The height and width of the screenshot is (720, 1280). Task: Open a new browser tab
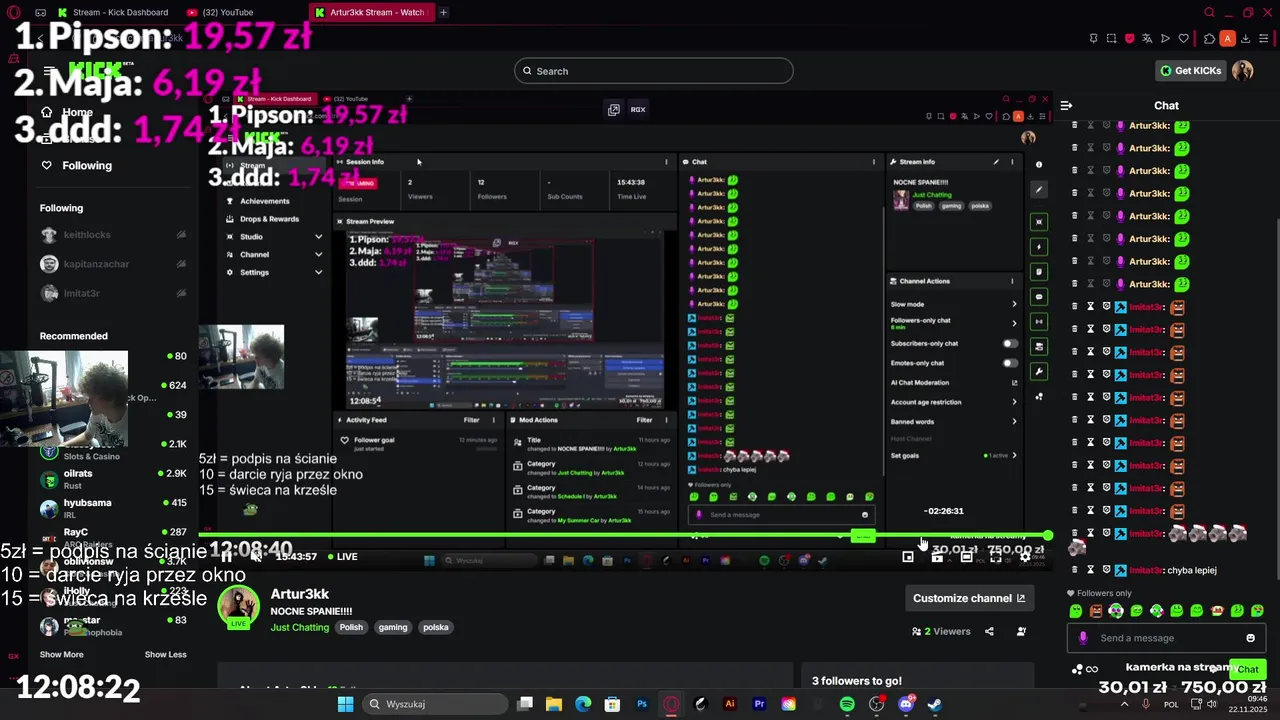pos(443,12)
